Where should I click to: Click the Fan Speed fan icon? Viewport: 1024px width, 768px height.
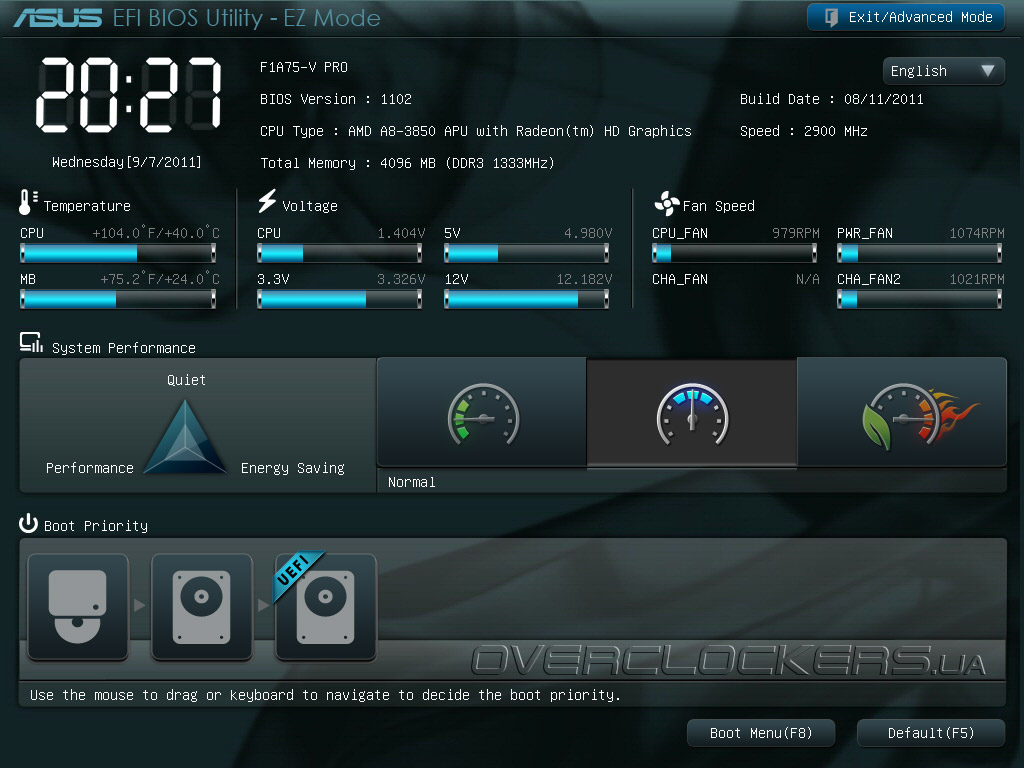tap(667, 204)
